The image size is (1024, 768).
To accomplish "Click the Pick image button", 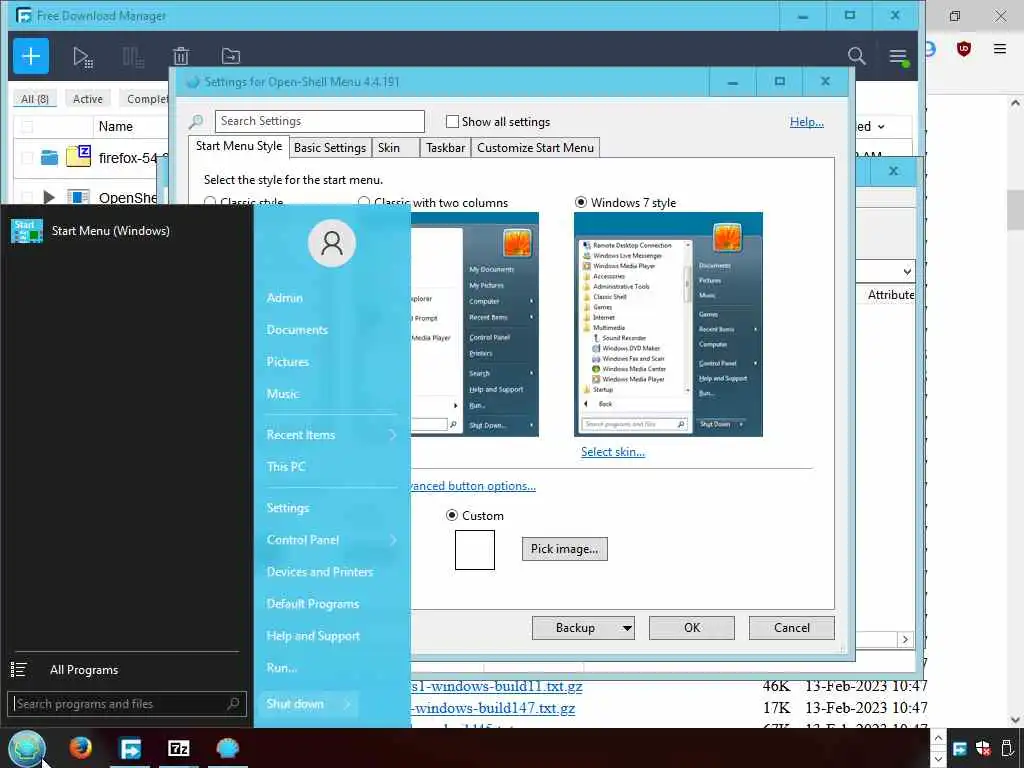I will [564, 549].
